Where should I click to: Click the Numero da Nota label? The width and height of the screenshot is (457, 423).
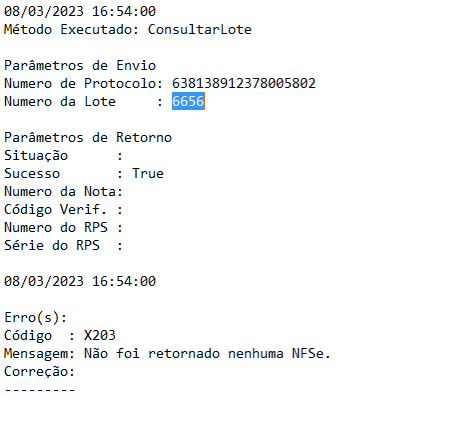coord(63,191)
